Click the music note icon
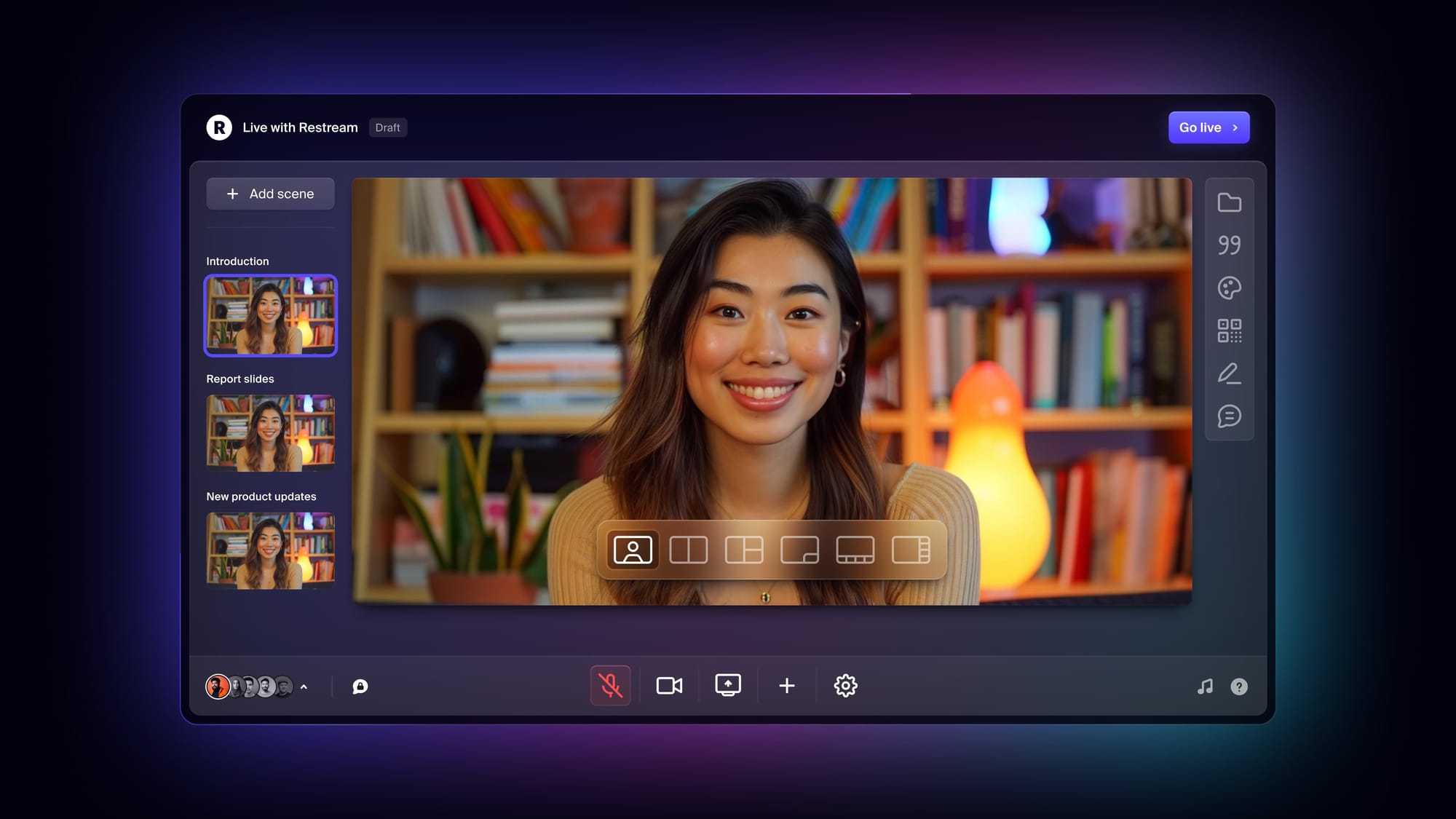Image resolution: width=1456 pixels, height=819 pixels. 1205,687
